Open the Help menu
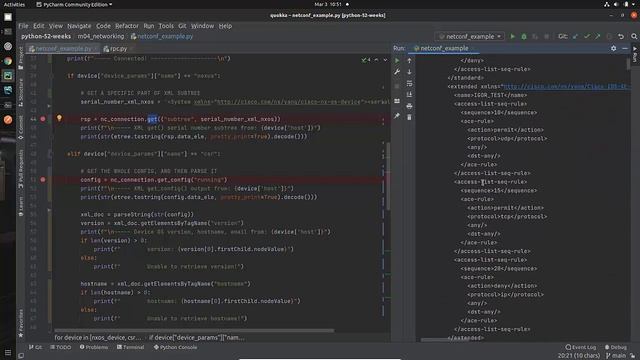 [225, 26]
